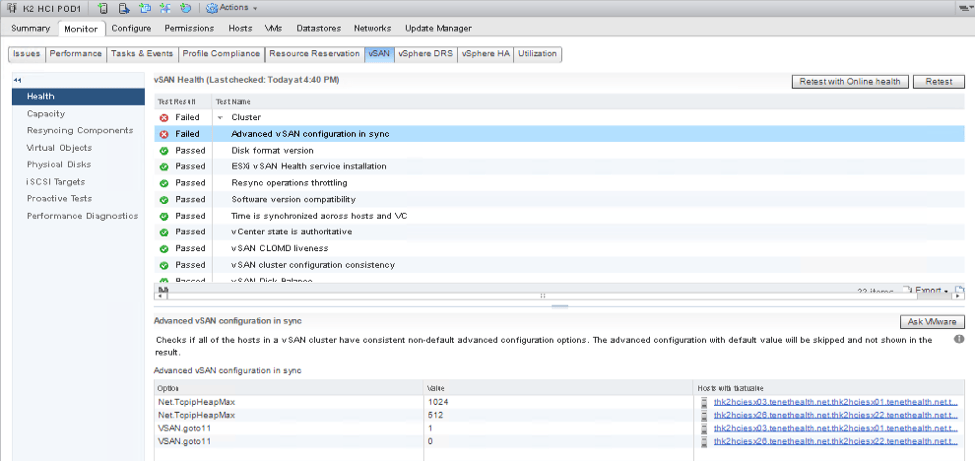Click the Ask VMware button
Image resolution: width=975 pixels, height=461 pixels.
point(932,322)
